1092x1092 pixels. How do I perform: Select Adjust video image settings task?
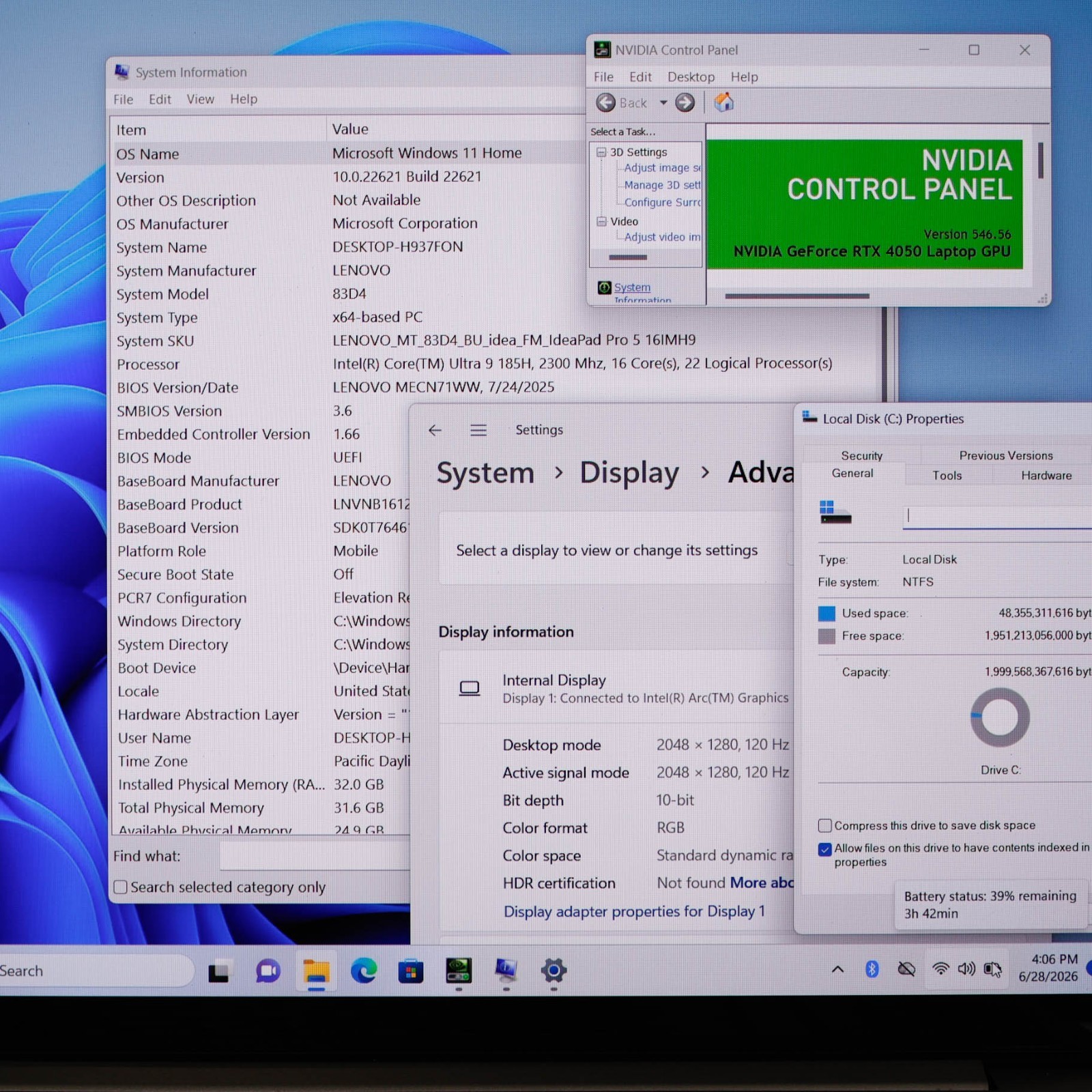pyautogui.click(x=662, y=237)
